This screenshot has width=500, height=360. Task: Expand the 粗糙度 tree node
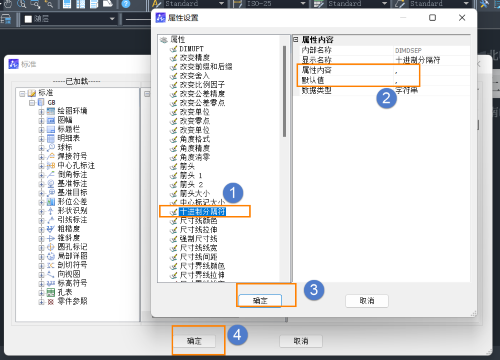click(41, 229)
